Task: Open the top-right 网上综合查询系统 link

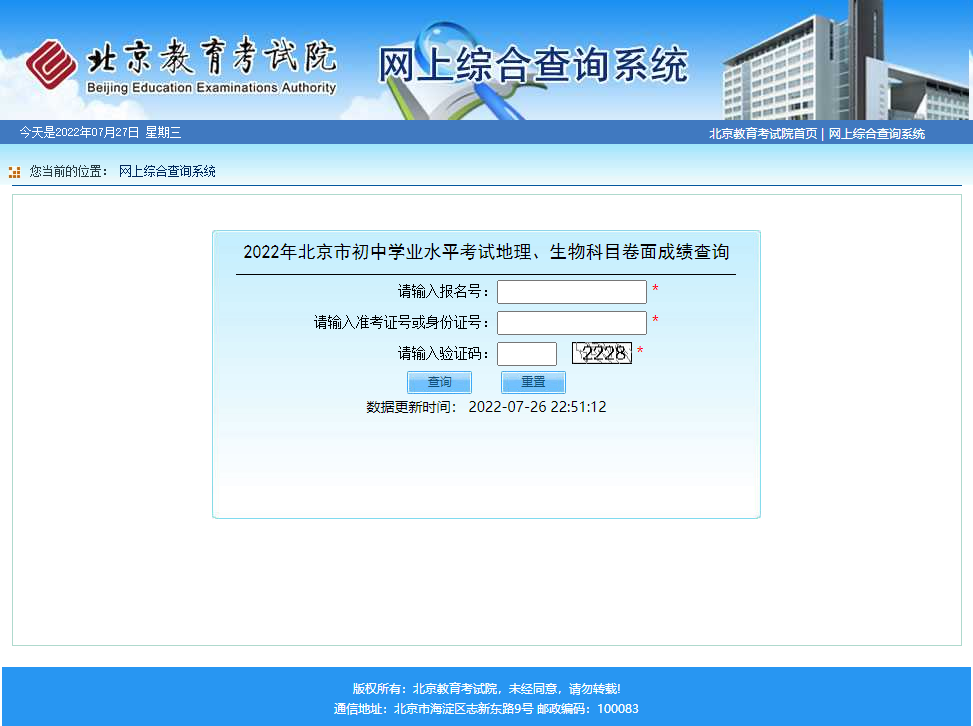Action: 877,134
